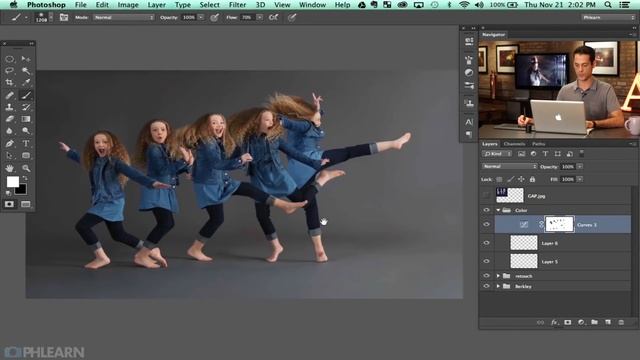Image resolution: width=640 pixels, height=360 pixels.
Task: Hide Layer 6
Action: click(486, 243)
